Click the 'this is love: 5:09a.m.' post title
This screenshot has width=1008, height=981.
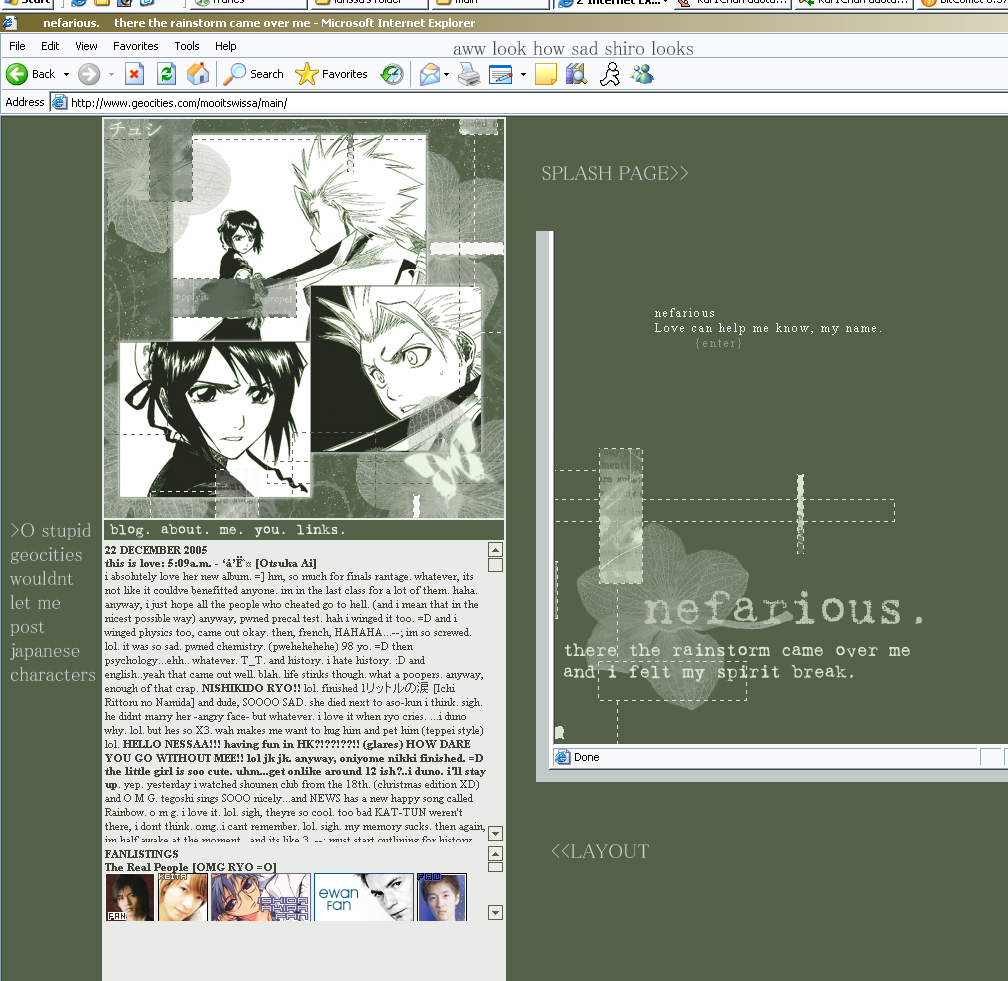158,563
